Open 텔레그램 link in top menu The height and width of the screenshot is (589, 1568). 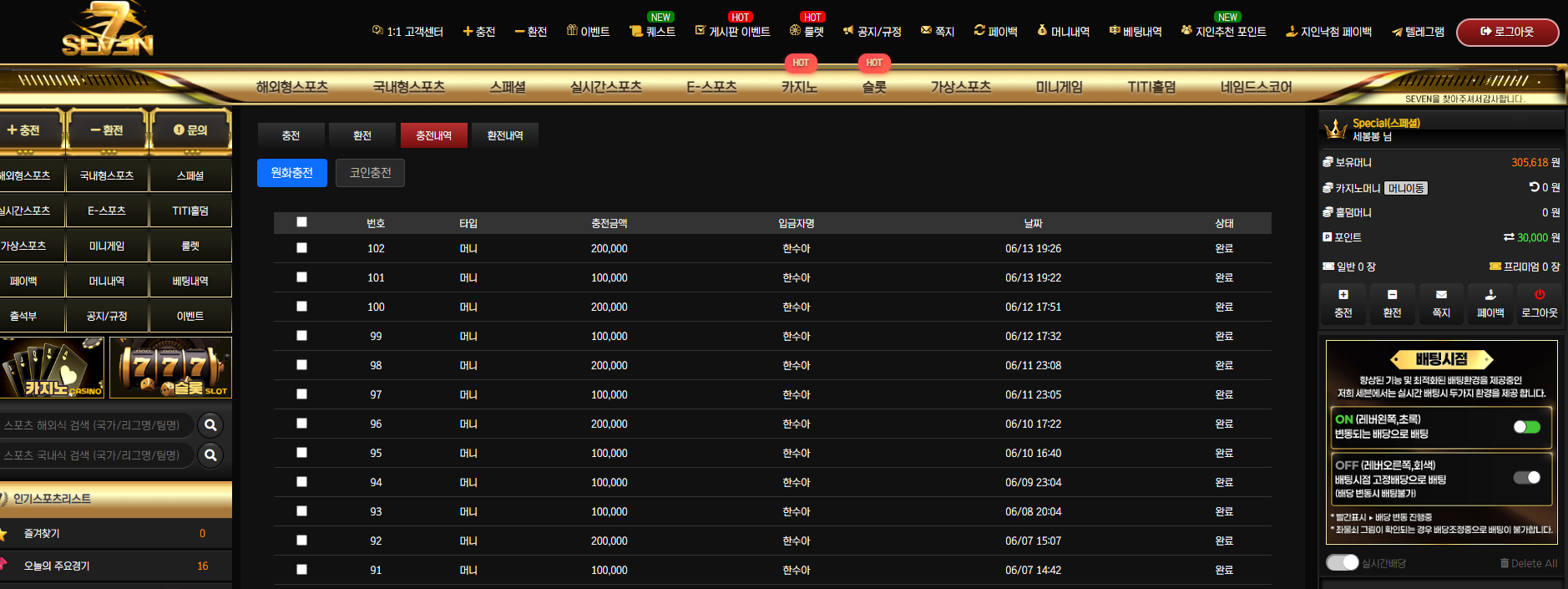[x=1418, y=32]
